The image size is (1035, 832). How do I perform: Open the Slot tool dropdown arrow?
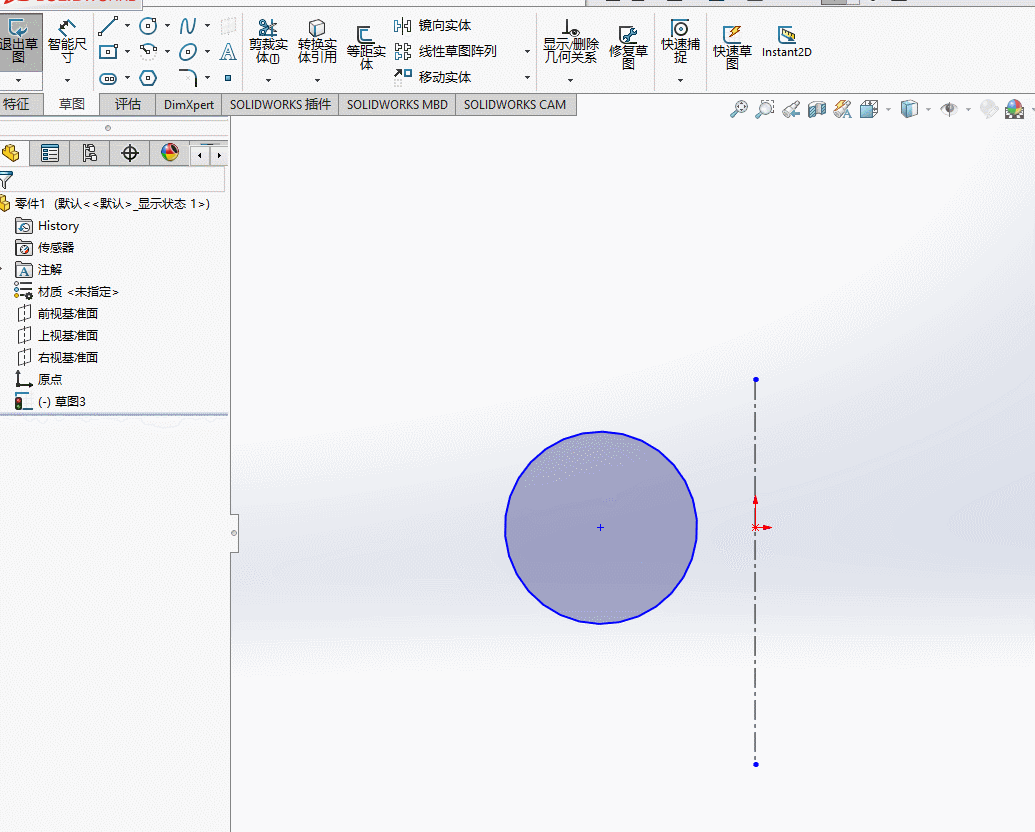(x=127, y=78)
